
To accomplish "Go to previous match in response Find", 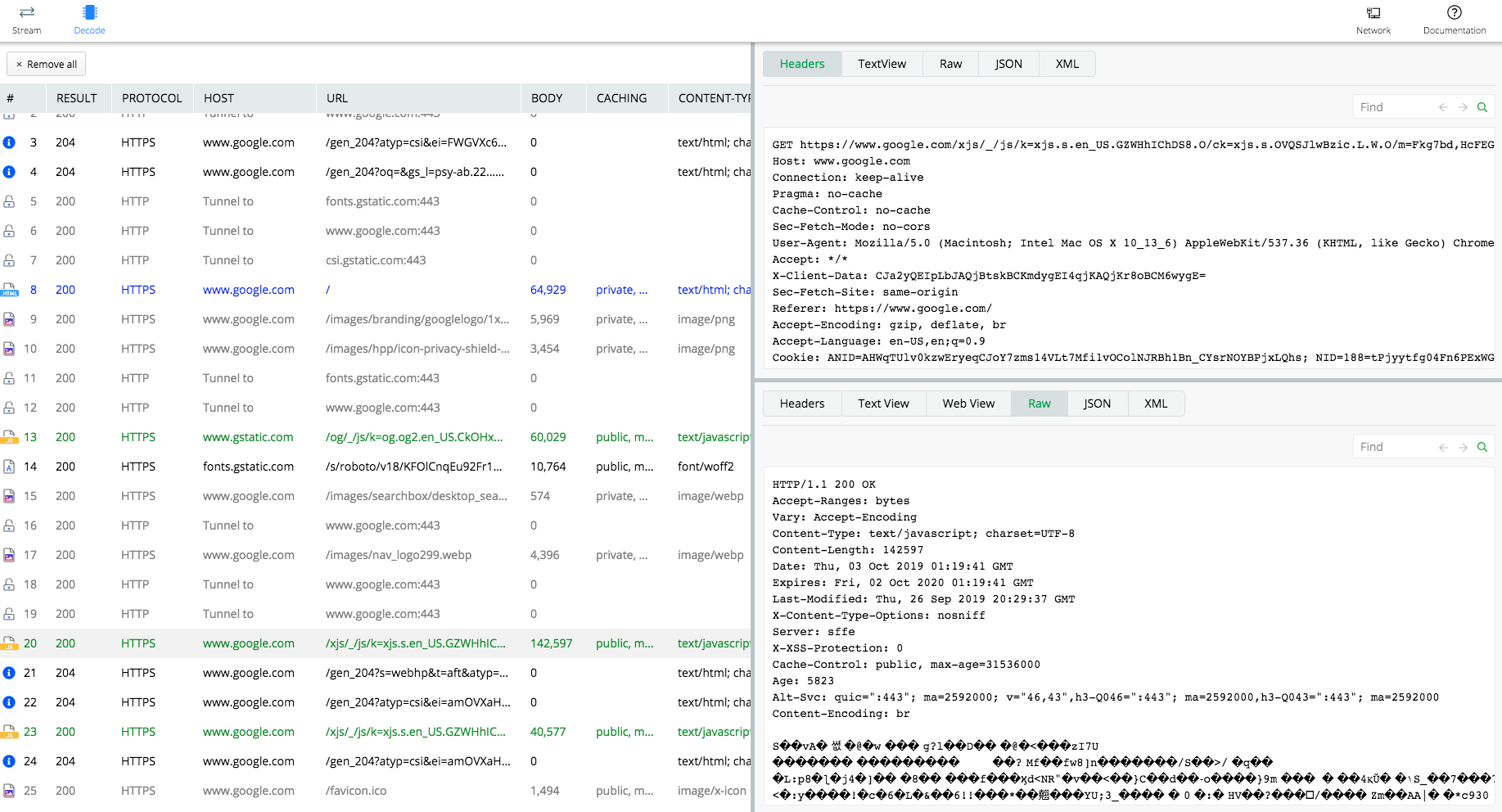I will click(x=1443, y=447).
